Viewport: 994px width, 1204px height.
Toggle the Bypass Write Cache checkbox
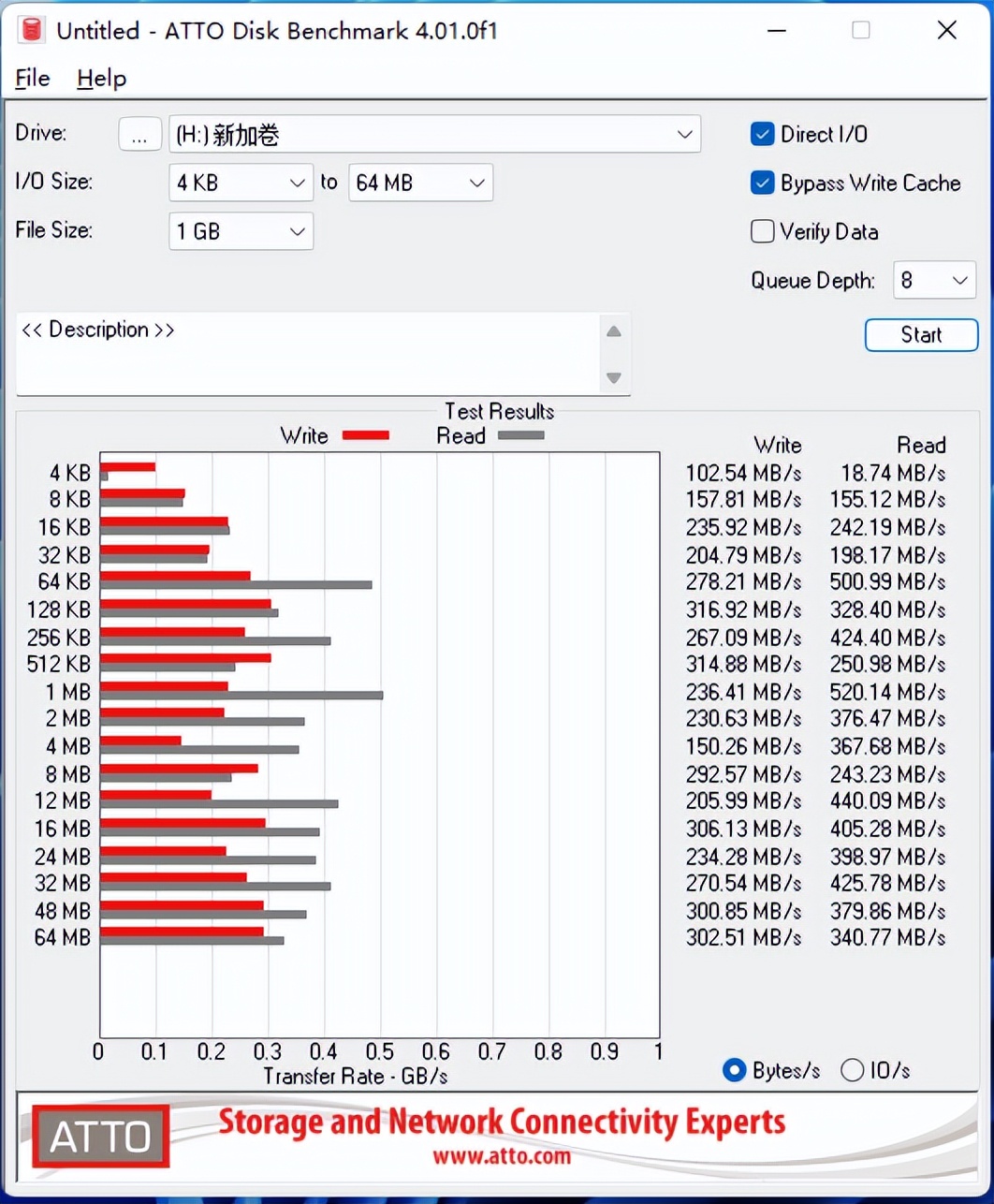(x=763, y=183)
